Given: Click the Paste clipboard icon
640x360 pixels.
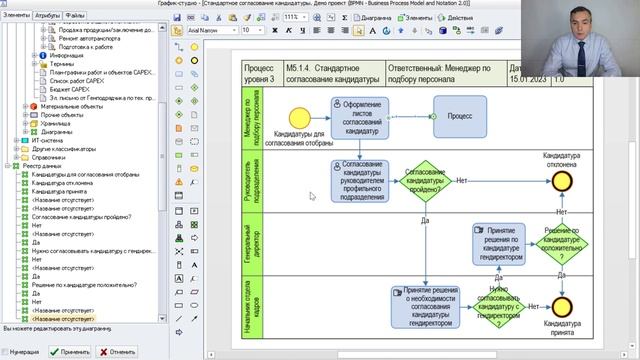Looking at the screenshot, I should [x=233, y=18].
